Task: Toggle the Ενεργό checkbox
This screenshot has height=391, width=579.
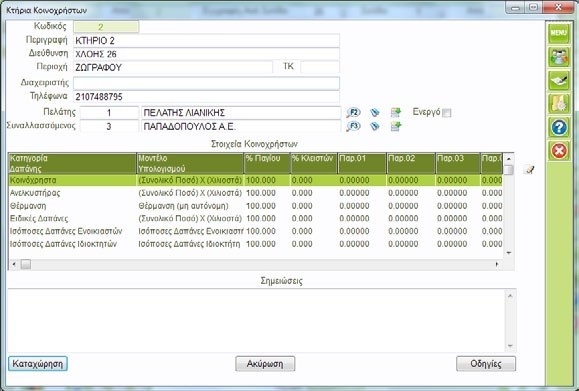Action: [447, 113]
